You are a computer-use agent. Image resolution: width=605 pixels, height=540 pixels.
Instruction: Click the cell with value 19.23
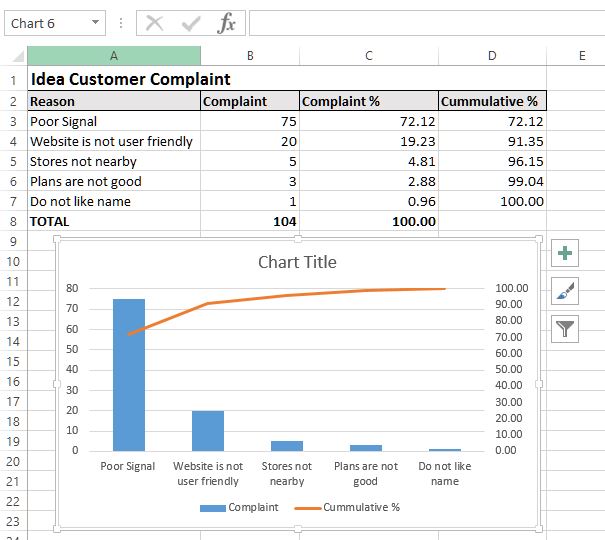pos(369,142)
